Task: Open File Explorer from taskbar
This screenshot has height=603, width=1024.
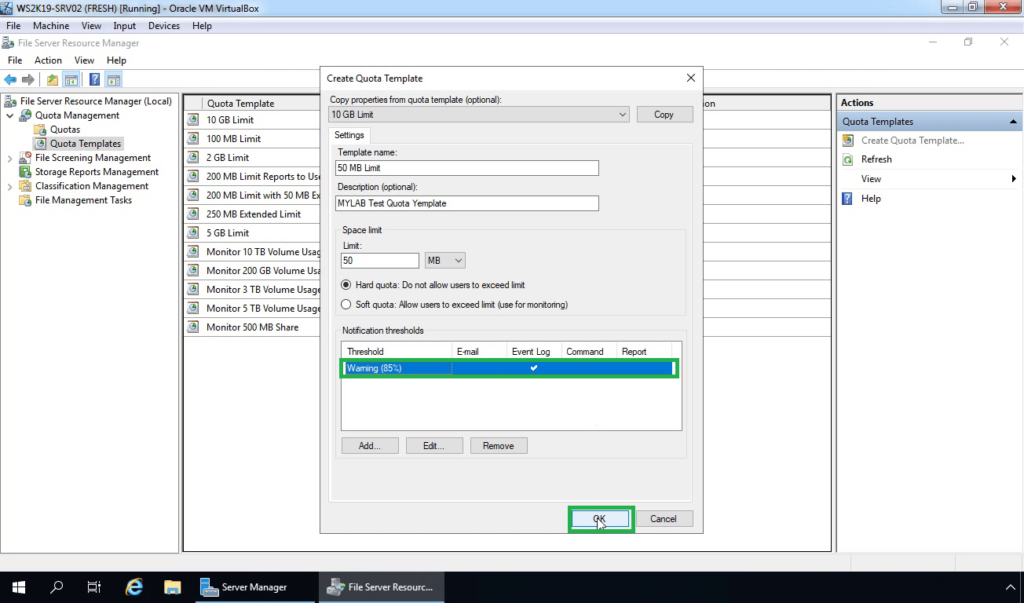Action: point(172,587)
